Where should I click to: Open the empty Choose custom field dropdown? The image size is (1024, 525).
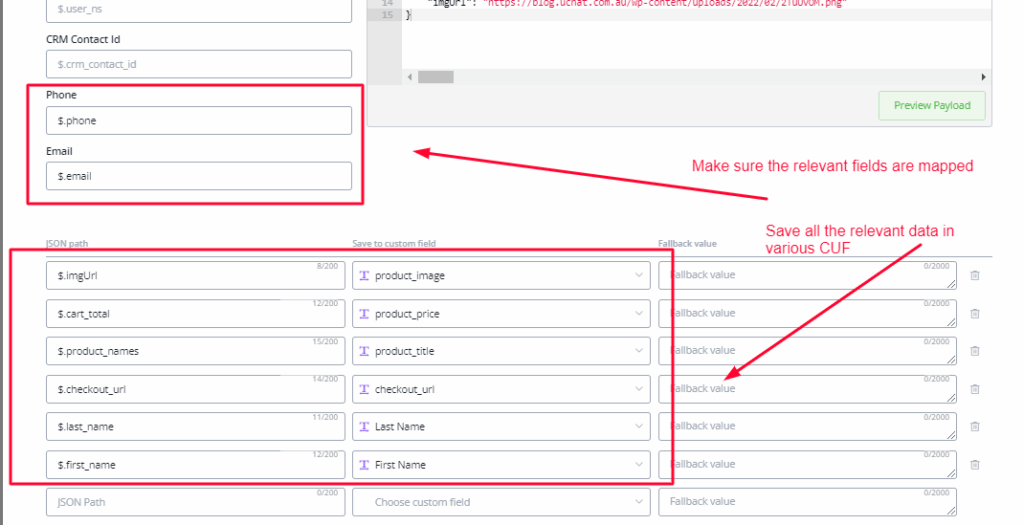click(500, 502)
